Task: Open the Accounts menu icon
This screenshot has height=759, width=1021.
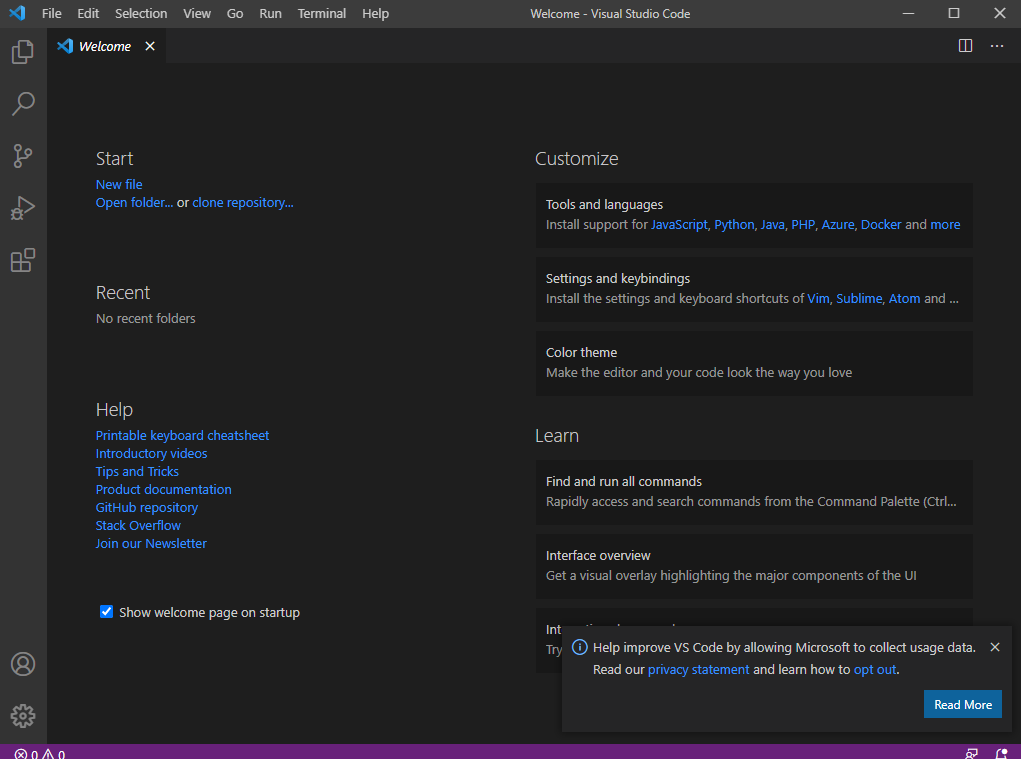Action: [23, 664]
